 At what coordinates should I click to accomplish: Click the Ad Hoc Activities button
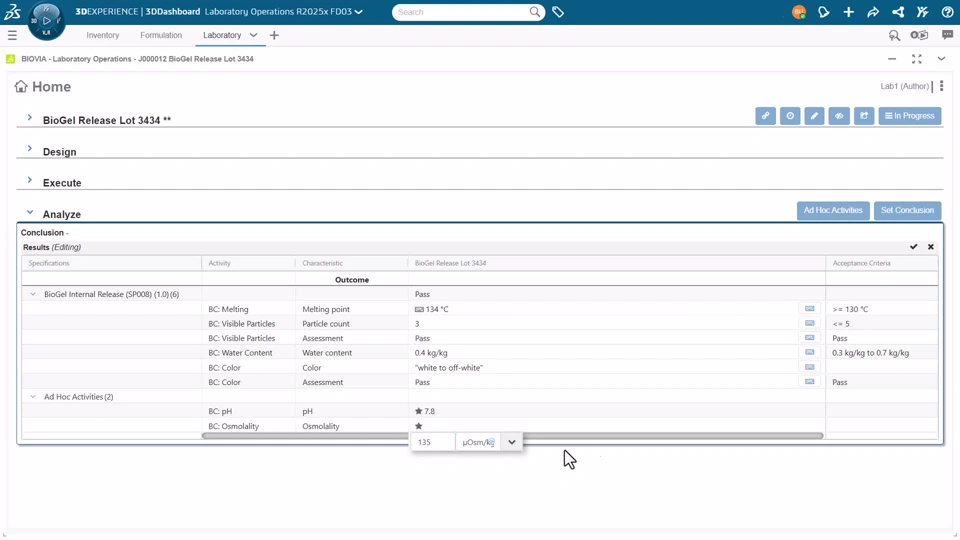tap(833, 210)
